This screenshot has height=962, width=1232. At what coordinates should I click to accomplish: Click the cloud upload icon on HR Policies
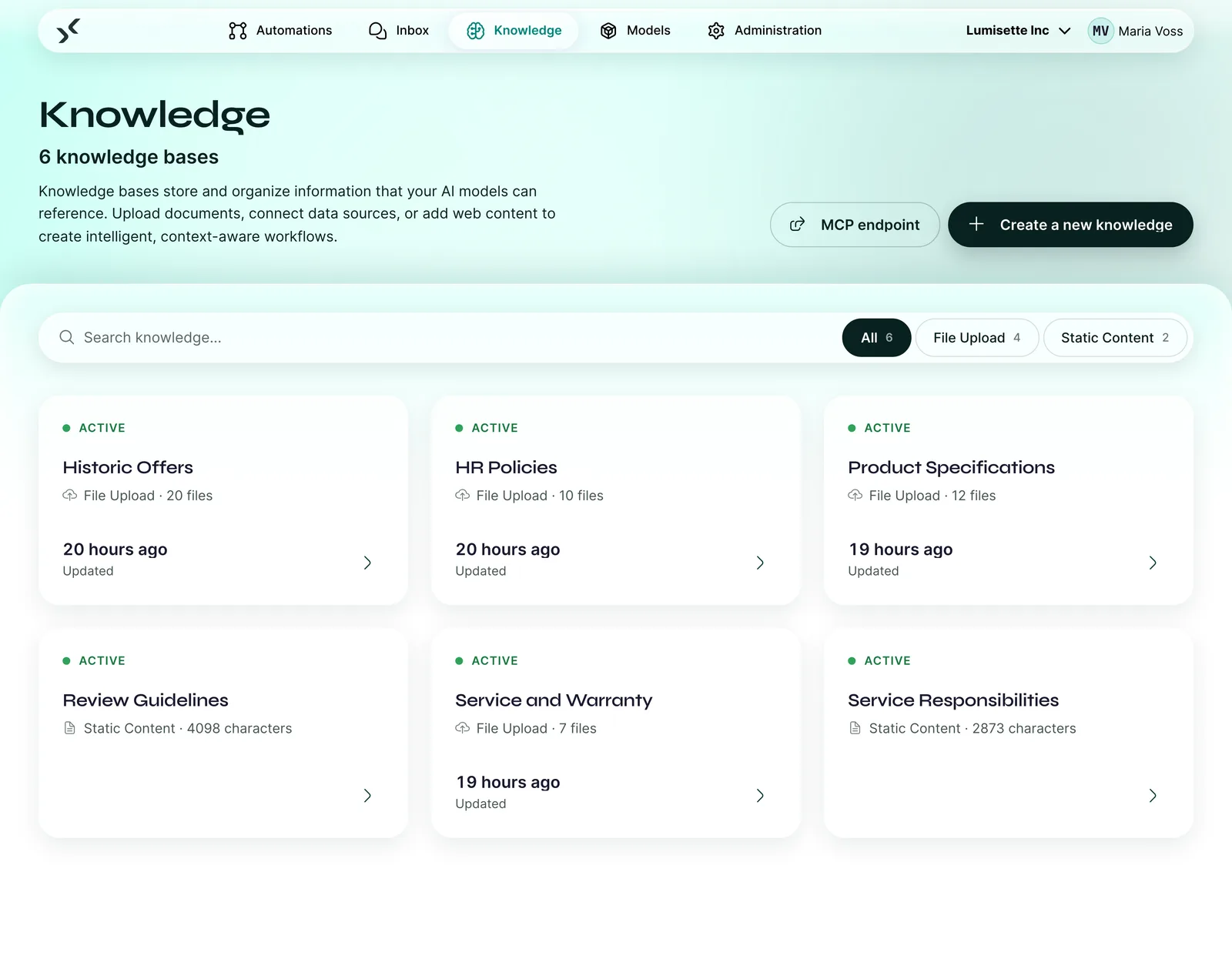click(x=463, y=495)
